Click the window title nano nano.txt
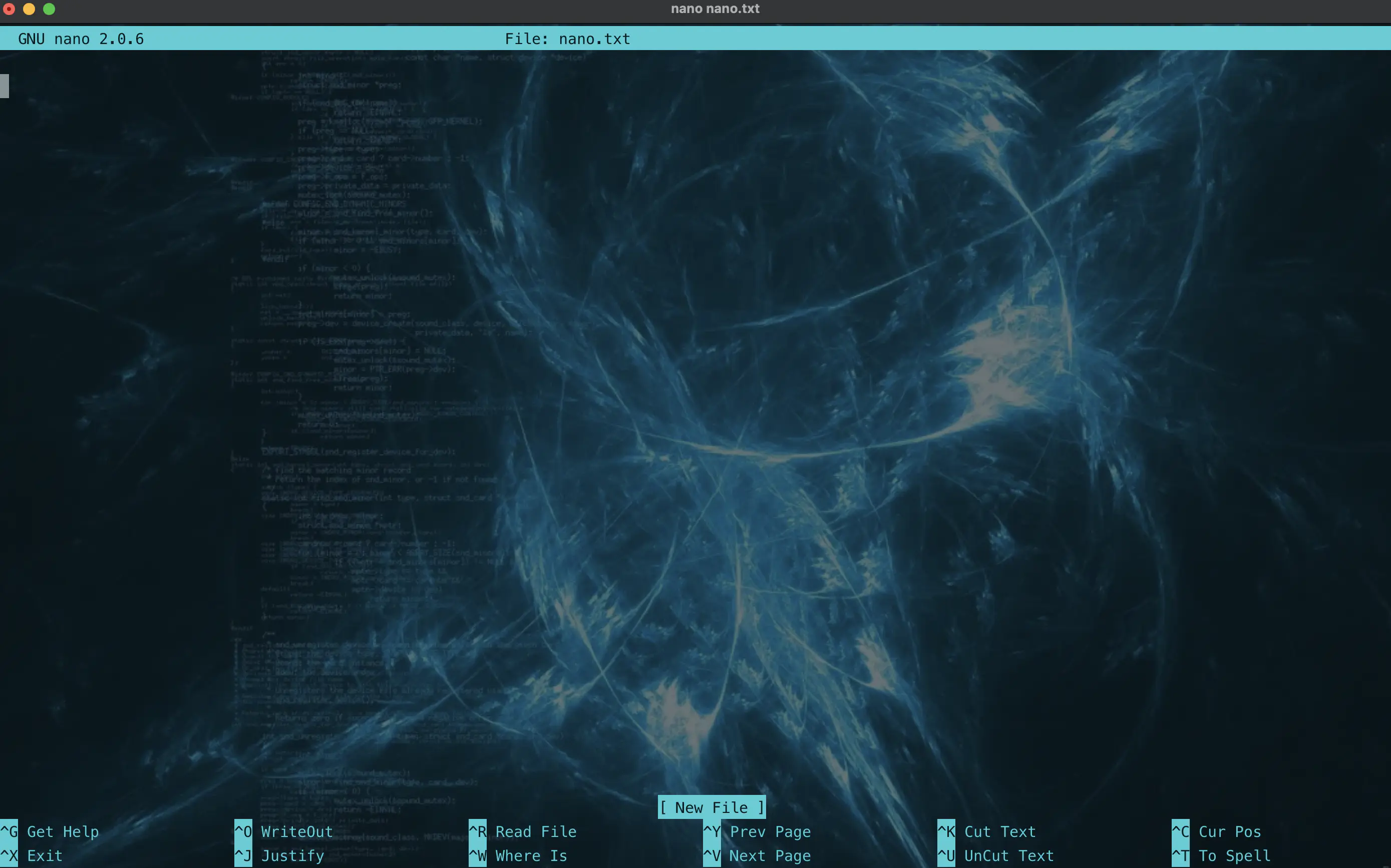The image size is (1391, 868). tap(715, 9)
